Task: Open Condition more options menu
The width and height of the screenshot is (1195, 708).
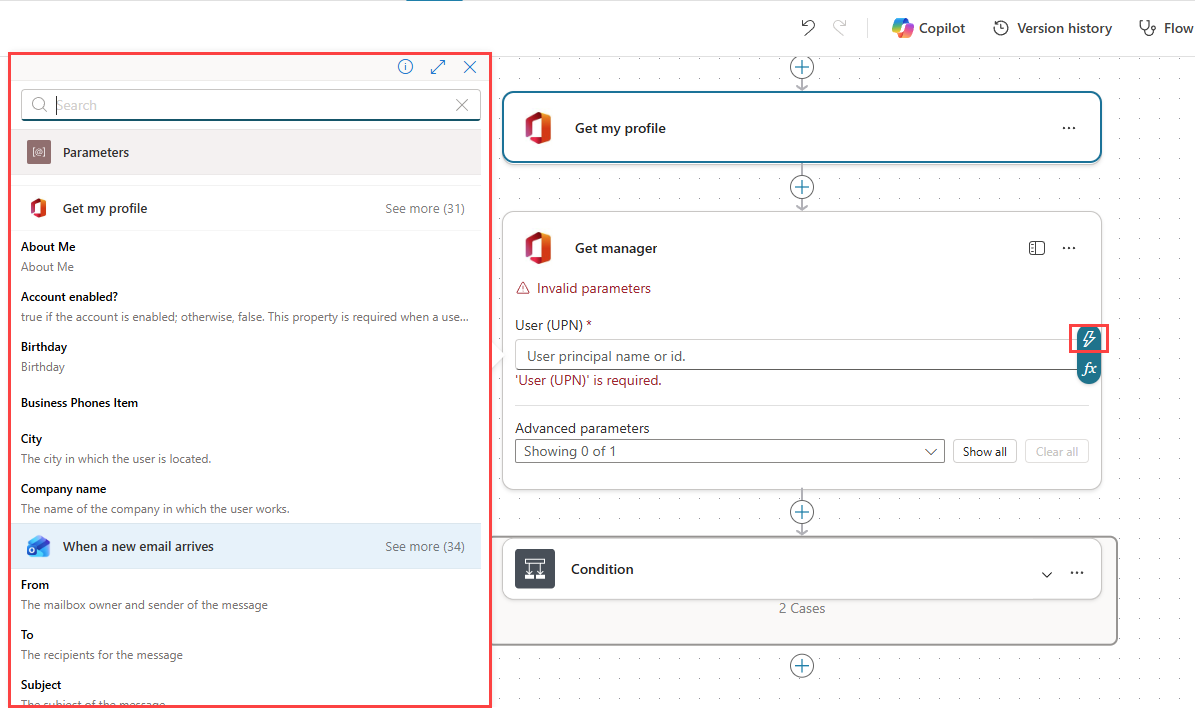Action: [x=1077, y=573]
